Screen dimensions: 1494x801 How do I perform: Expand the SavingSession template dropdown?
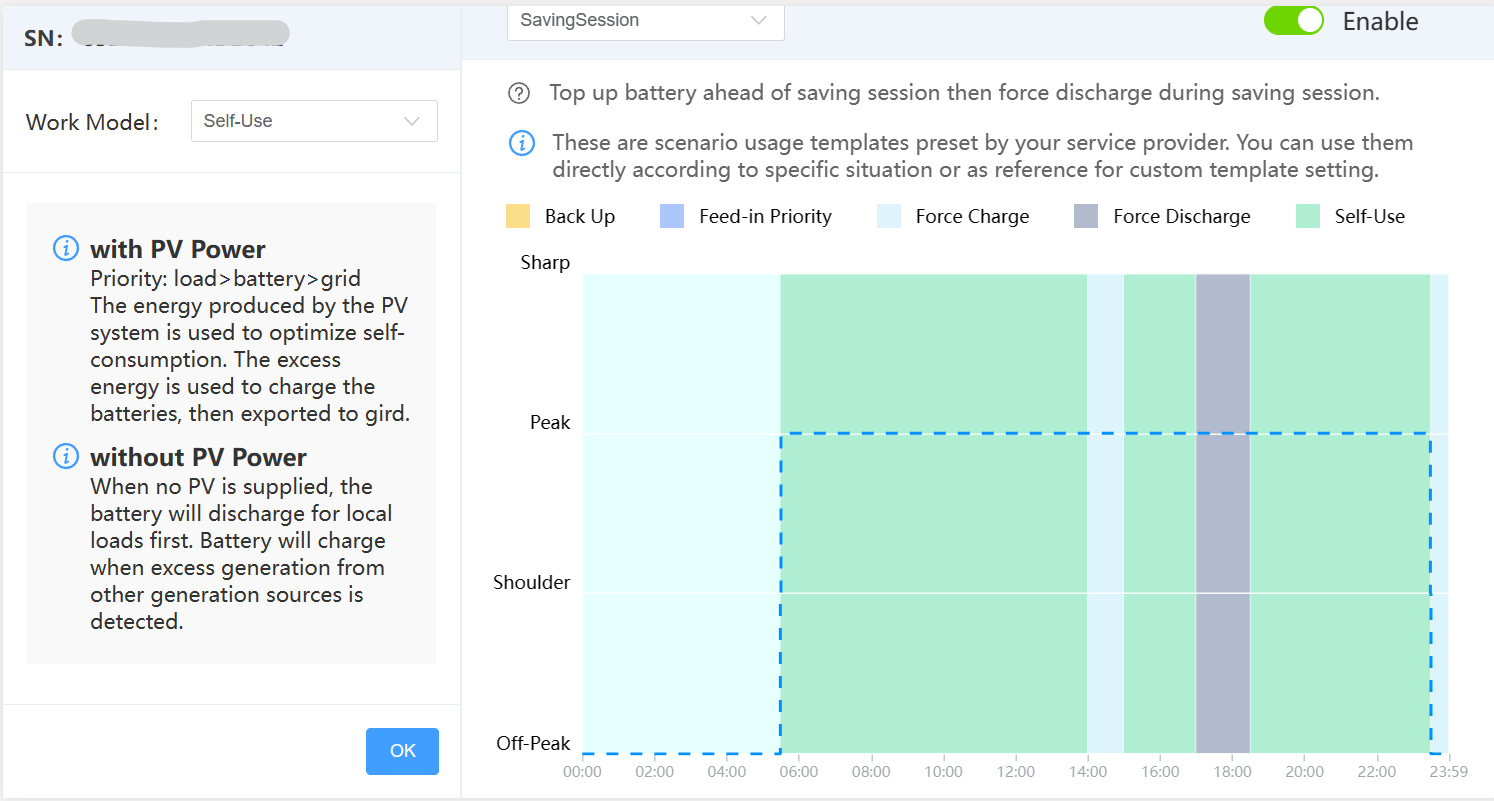(645, 21)
